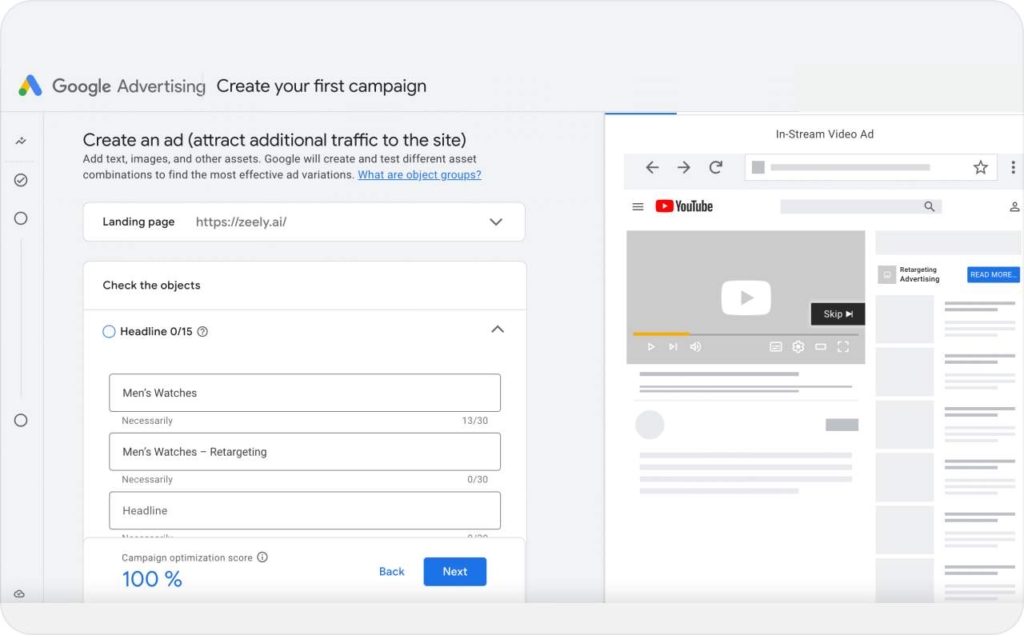Activate fullscreen mode in the video player
Image resolution: width=1024 pixels, height=635 pixels.
[843, 347]
